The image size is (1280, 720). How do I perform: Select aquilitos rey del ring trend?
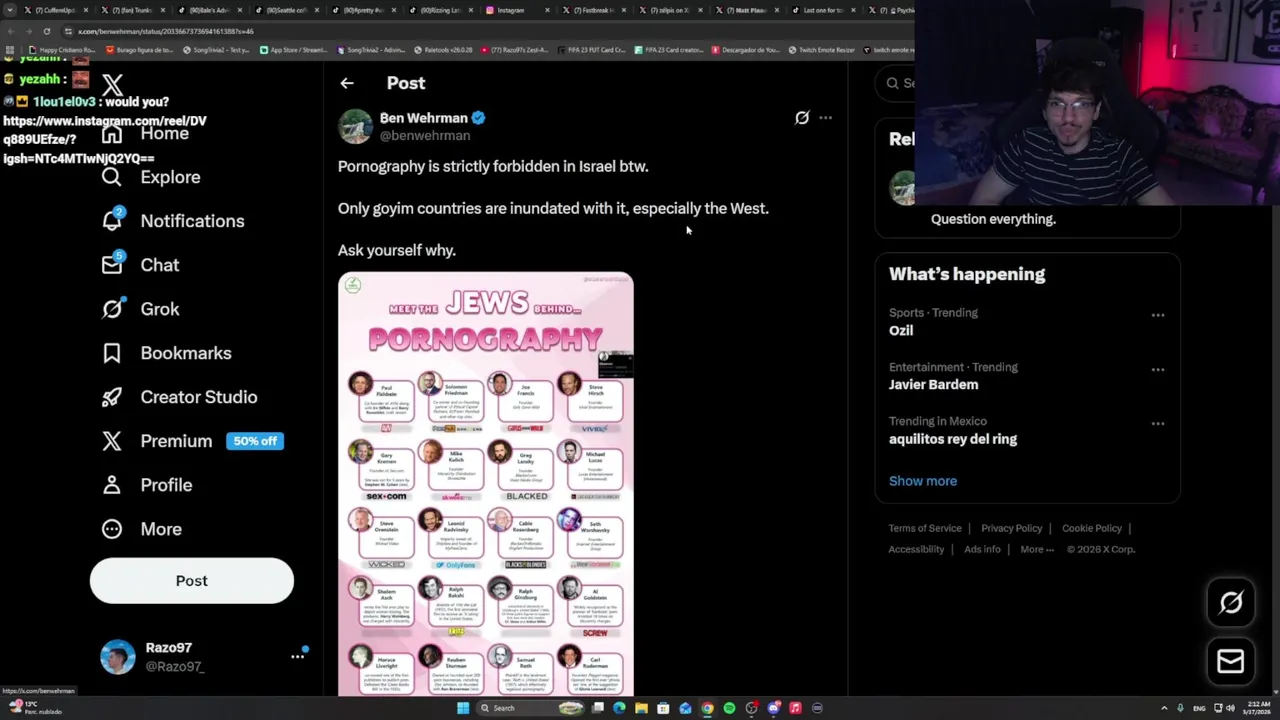click(953, 439)
